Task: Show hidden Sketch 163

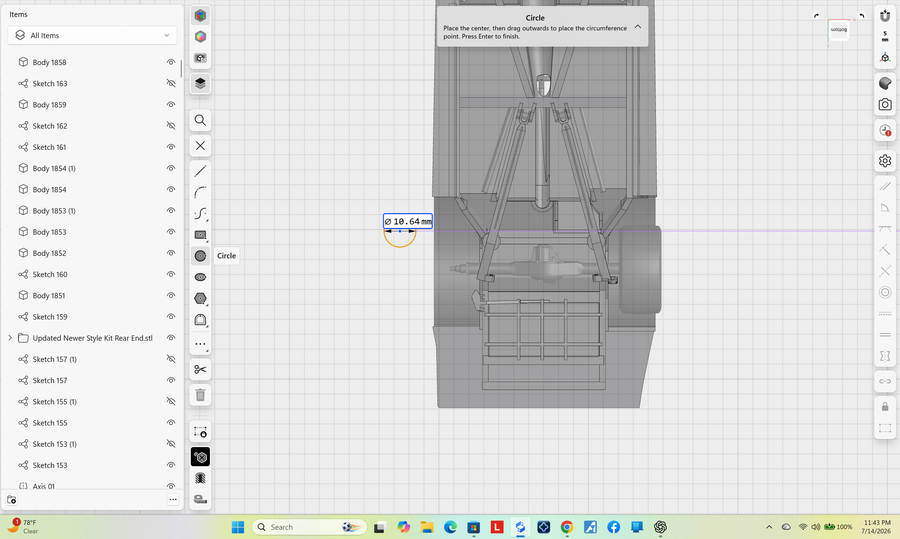Action: [170, 83]
